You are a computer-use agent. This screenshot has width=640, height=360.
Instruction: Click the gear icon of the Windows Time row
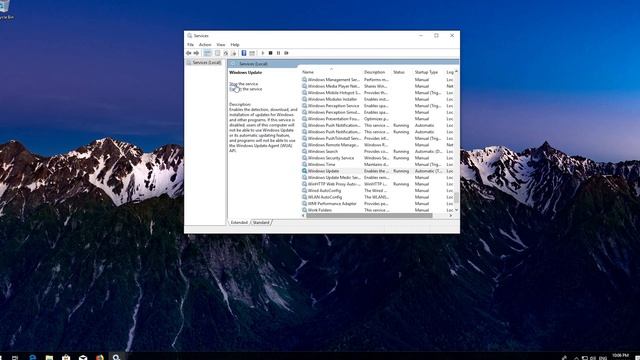[x=304, y=164]
